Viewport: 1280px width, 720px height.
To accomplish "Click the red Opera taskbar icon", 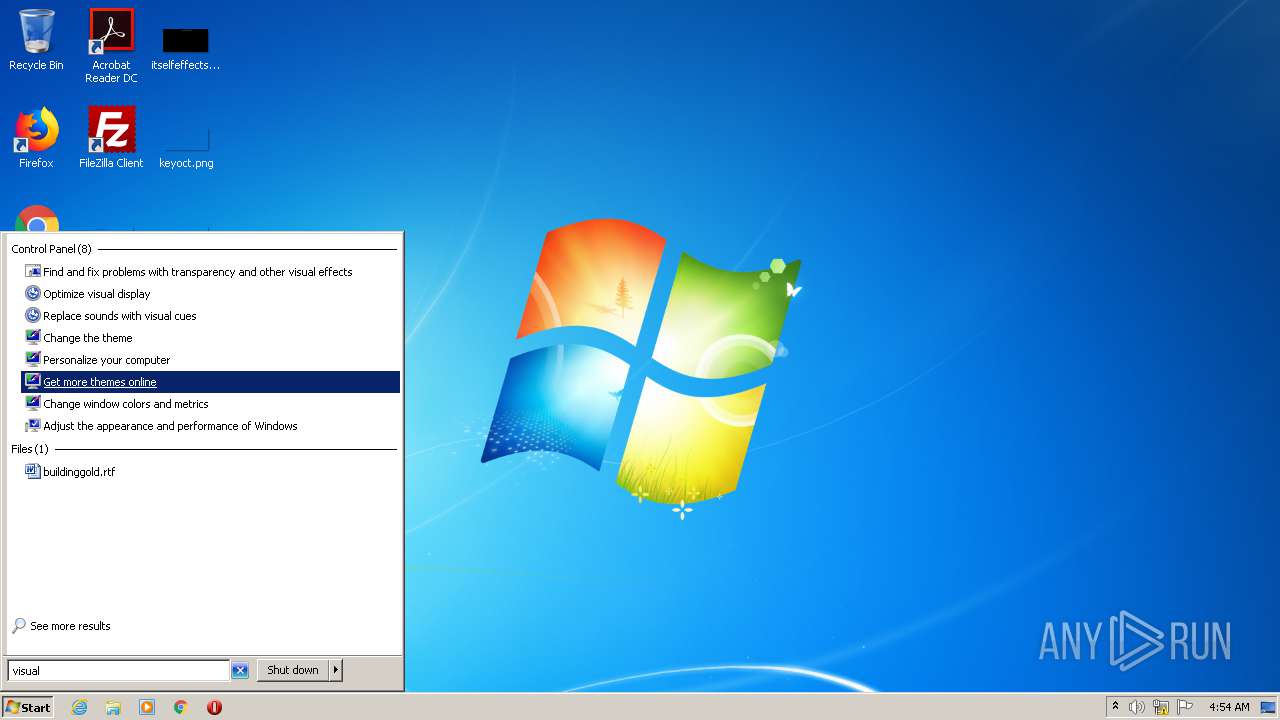I will (x=214, y=707).
